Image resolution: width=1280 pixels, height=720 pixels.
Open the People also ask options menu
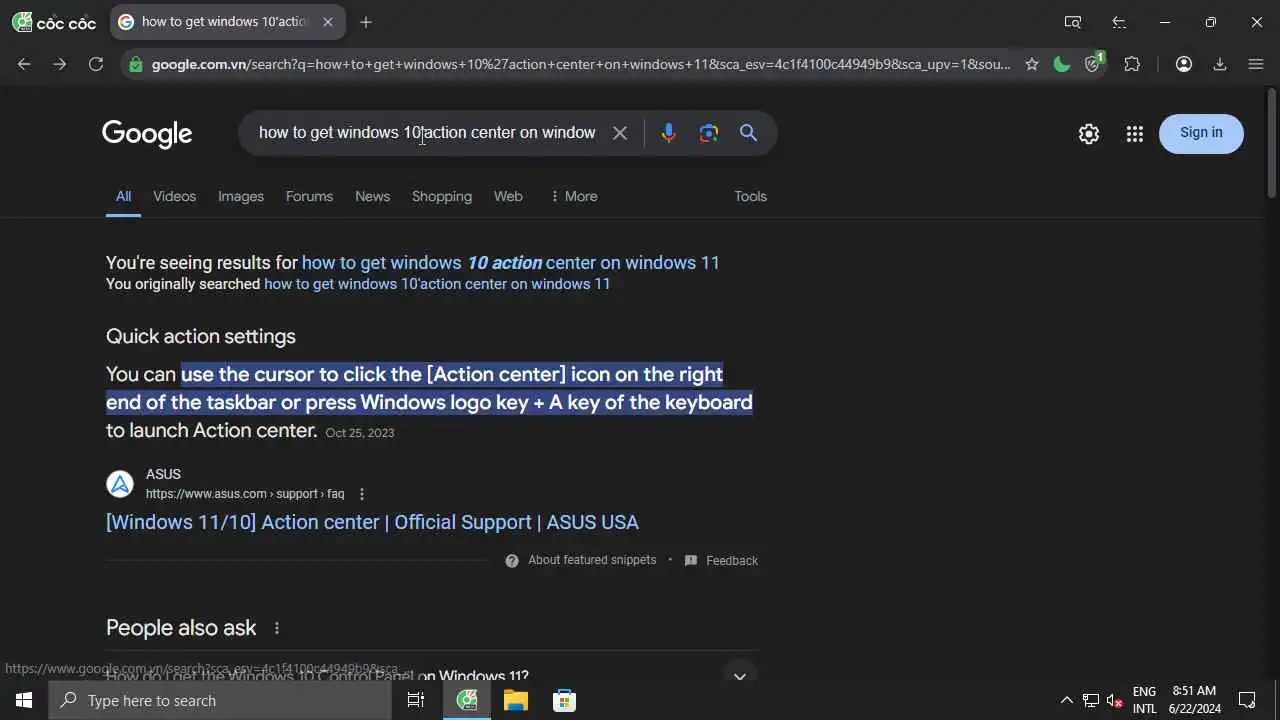pyautogui.click(x=277, y=628)
